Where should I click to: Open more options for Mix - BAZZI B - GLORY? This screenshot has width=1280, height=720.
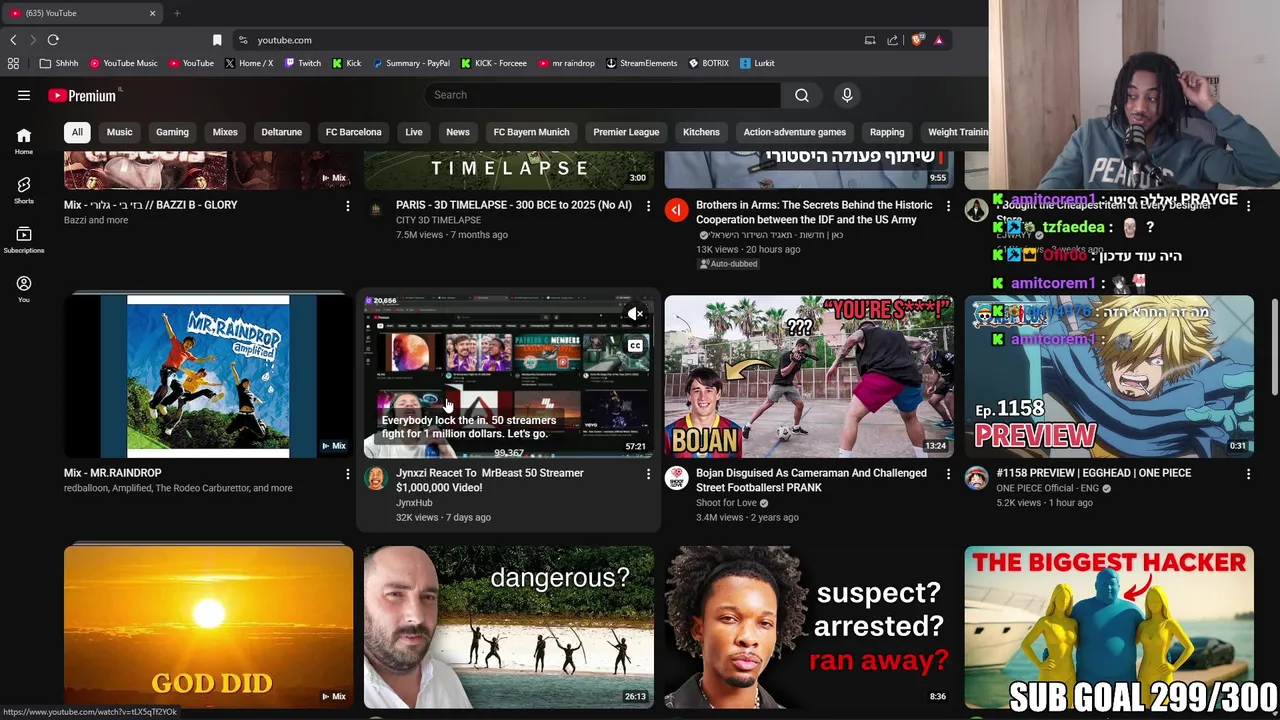click(348, 206)
